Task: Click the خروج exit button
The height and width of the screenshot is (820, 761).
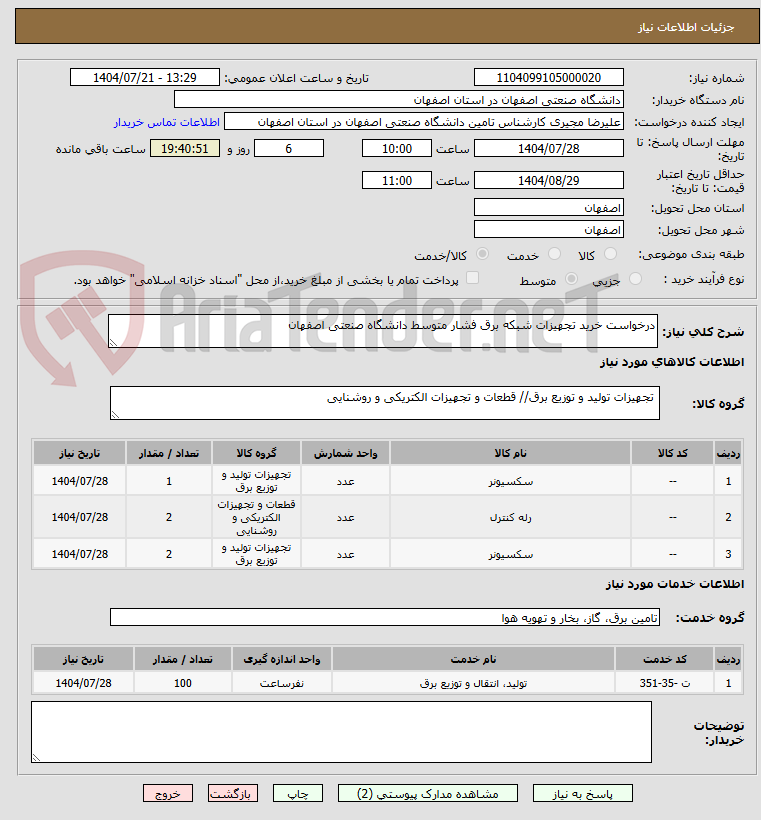Action: [x=168, y=793]
